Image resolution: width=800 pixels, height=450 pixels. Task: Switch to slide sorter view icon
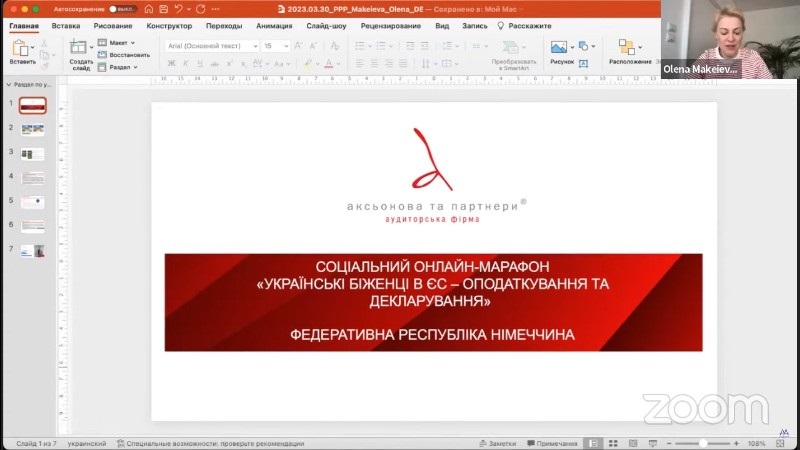(613, 443)
